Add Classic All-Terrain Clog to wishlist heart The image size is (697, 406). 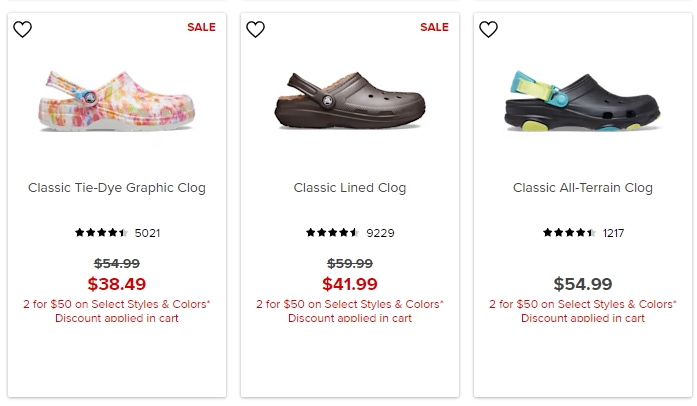point(488,29)
